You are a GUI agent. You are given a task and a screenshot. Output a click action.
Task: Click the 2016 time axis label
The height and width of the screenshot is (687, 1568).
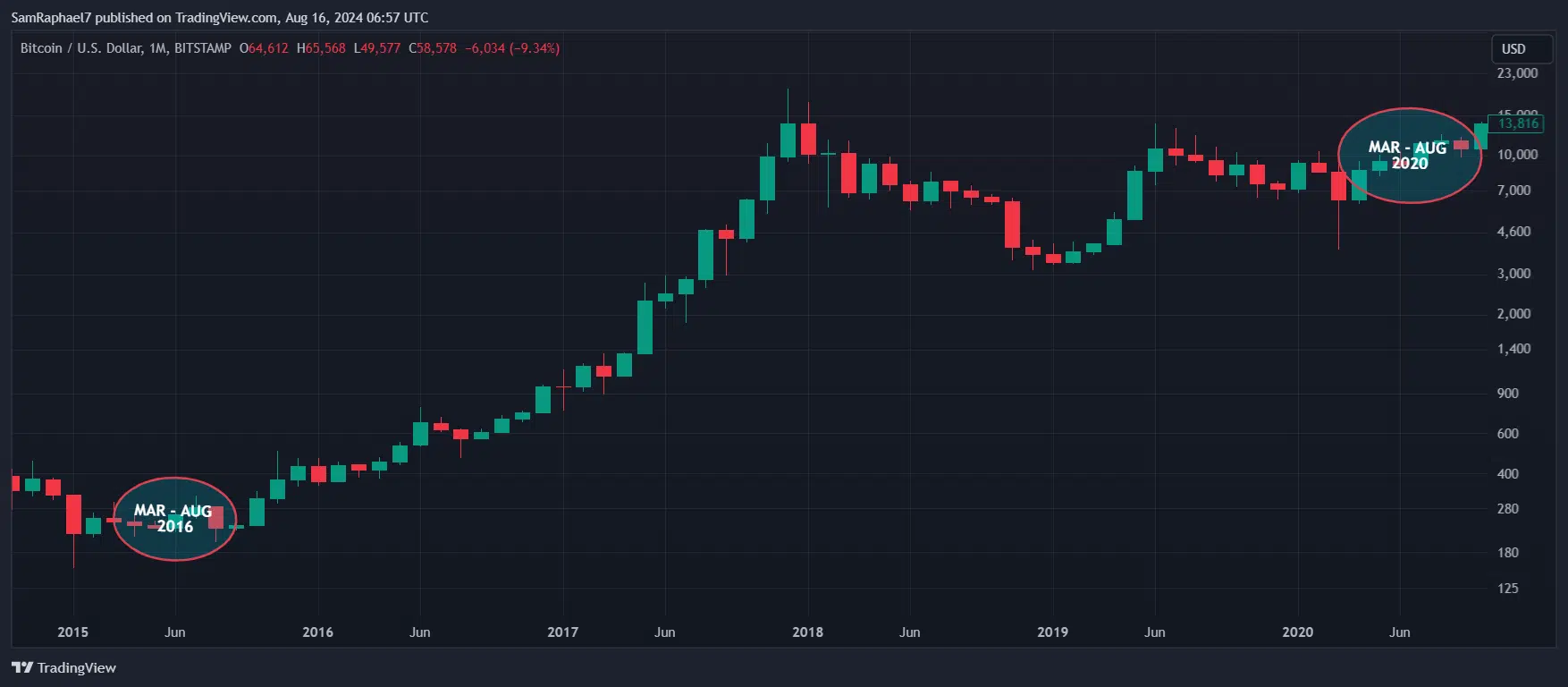(317, 632)
